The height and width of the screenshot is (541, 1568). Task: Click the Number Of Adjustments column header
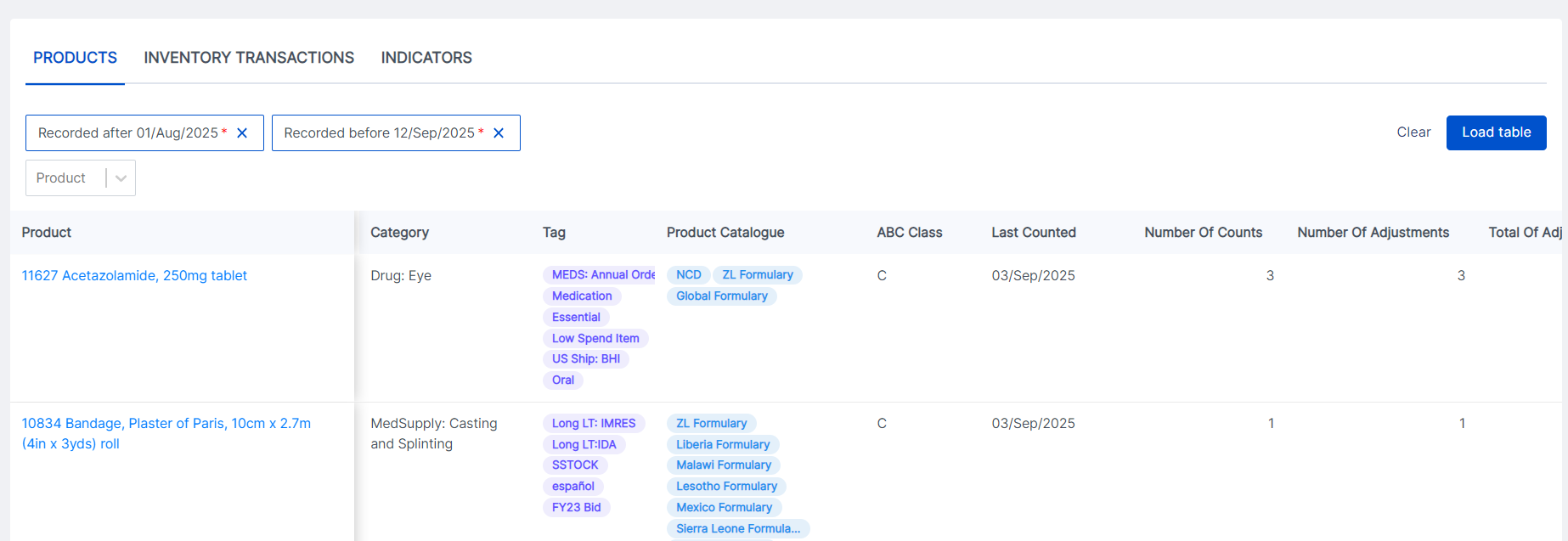pyautogui.click(x=1373, y=233)
